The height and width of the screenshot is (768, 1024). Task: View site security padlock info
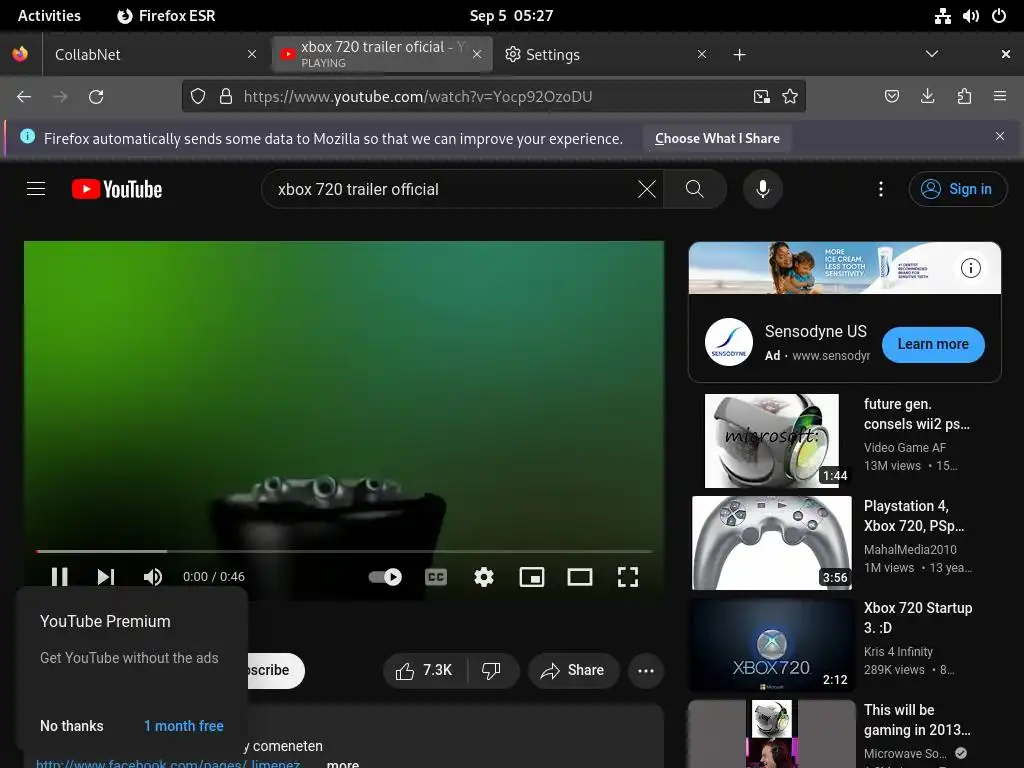225,97
